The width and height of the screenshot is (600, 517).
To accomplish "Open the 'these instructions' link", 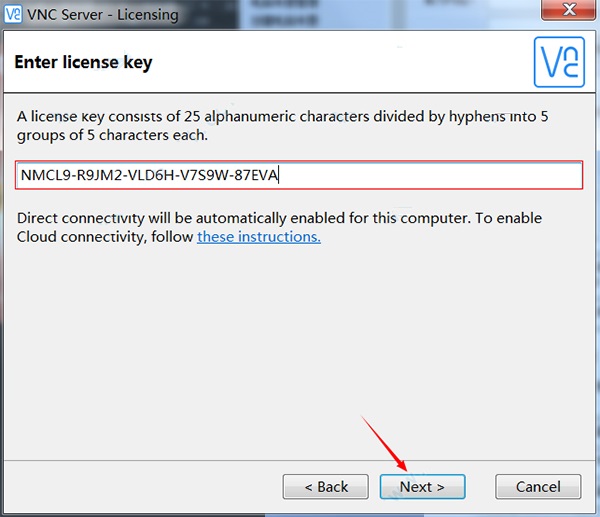I will tap(258, 237).
